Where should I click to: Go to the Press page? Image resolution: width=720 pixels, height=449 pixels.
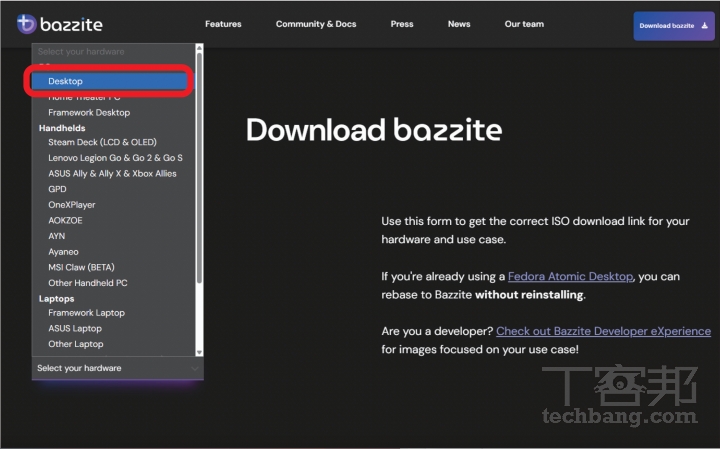click(x=402, y=24)
